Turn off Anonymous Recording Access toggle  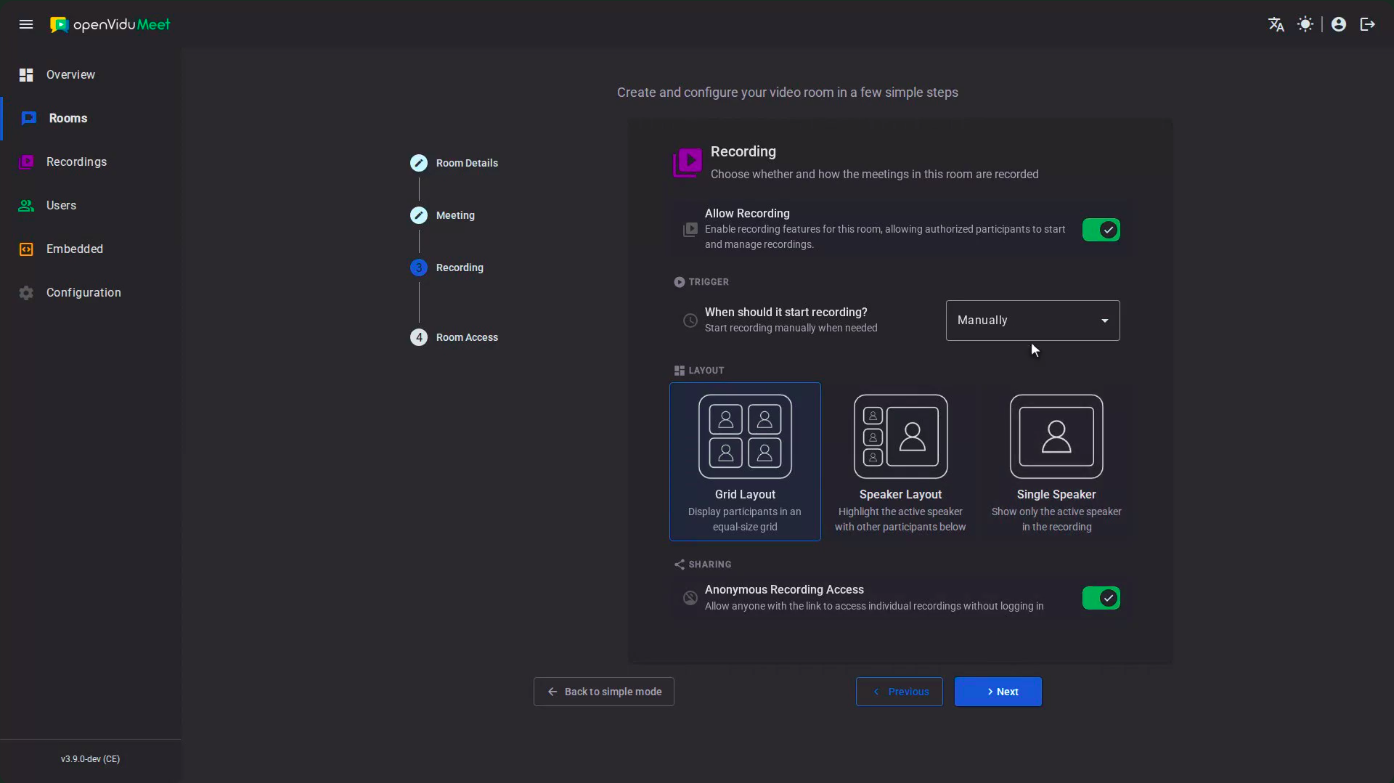(1101, 598)
